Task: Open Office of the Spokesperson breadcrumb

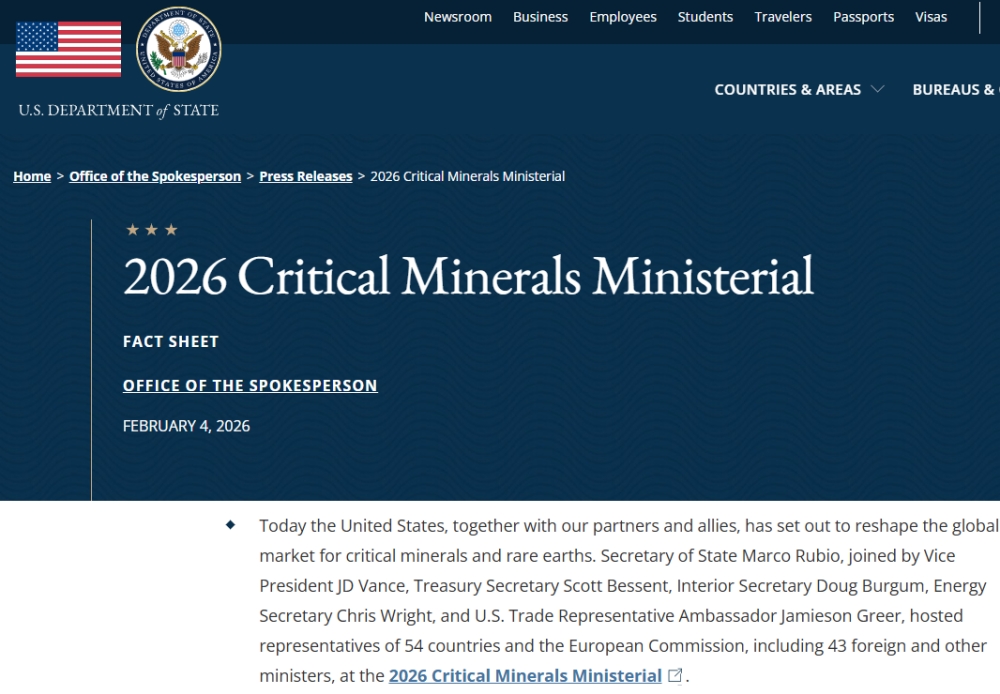Action: pos(155,176)
